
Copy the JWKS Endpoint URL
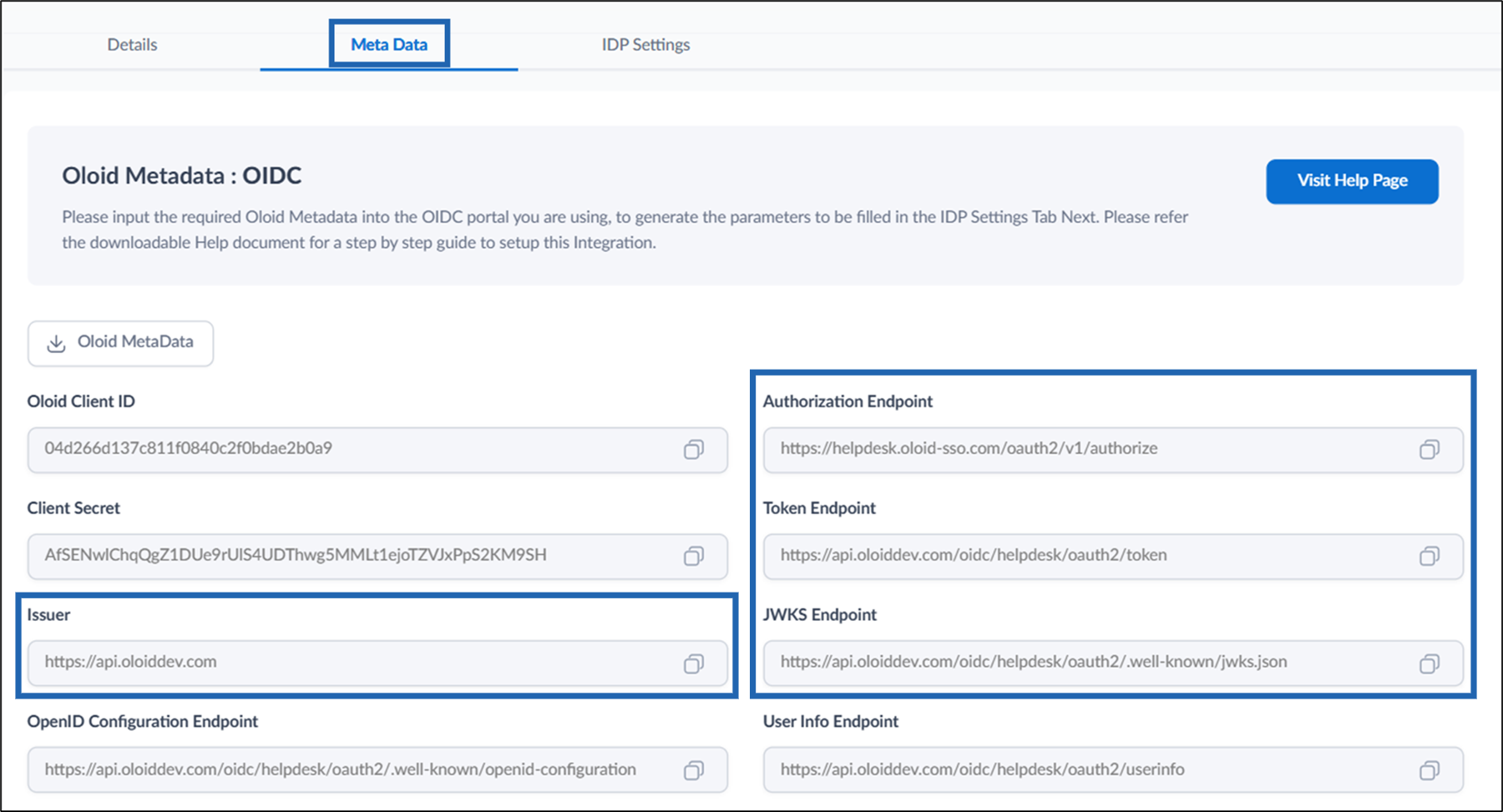(x=1429, y=663)
